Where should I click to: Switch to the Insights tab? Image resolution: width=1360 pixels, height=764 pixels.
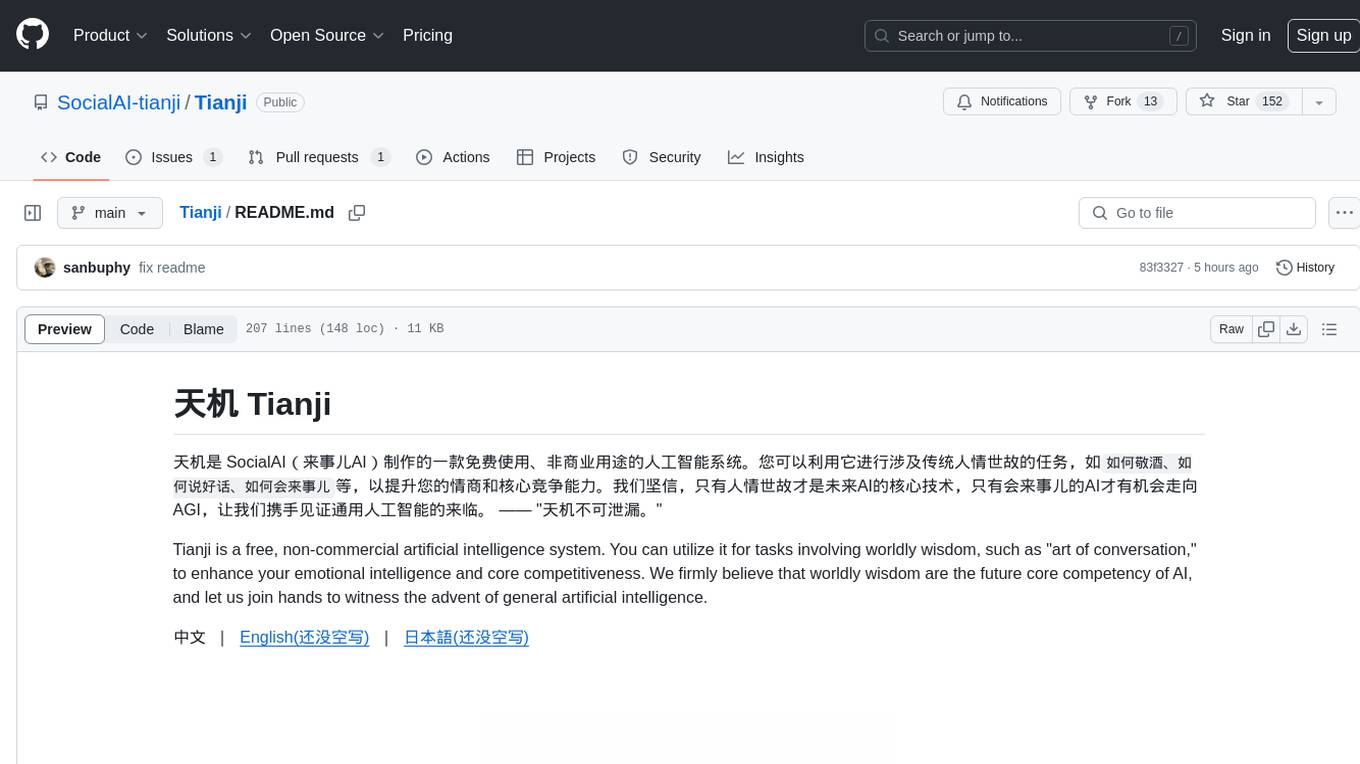click(766, 157)
